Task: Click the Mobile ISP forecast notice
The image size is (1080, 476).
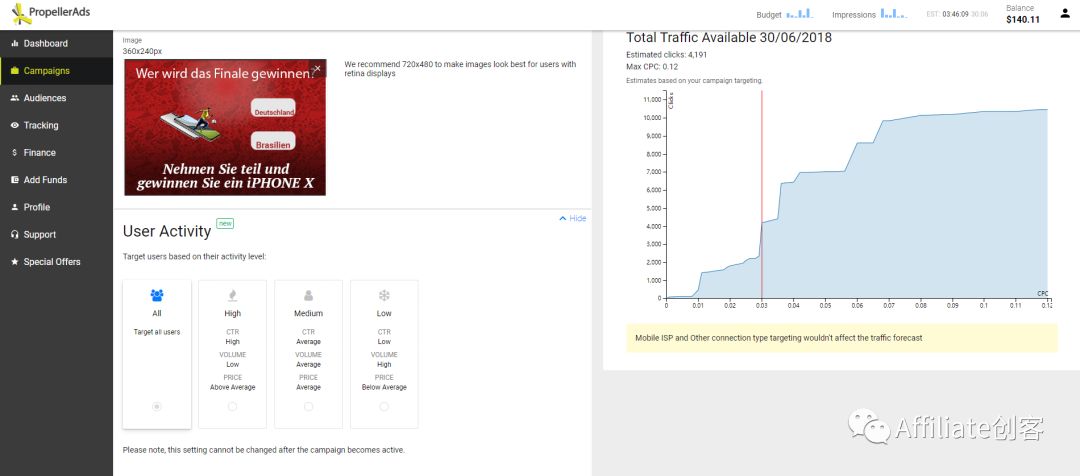Action: pyautogui.click(x=842, y=338)
